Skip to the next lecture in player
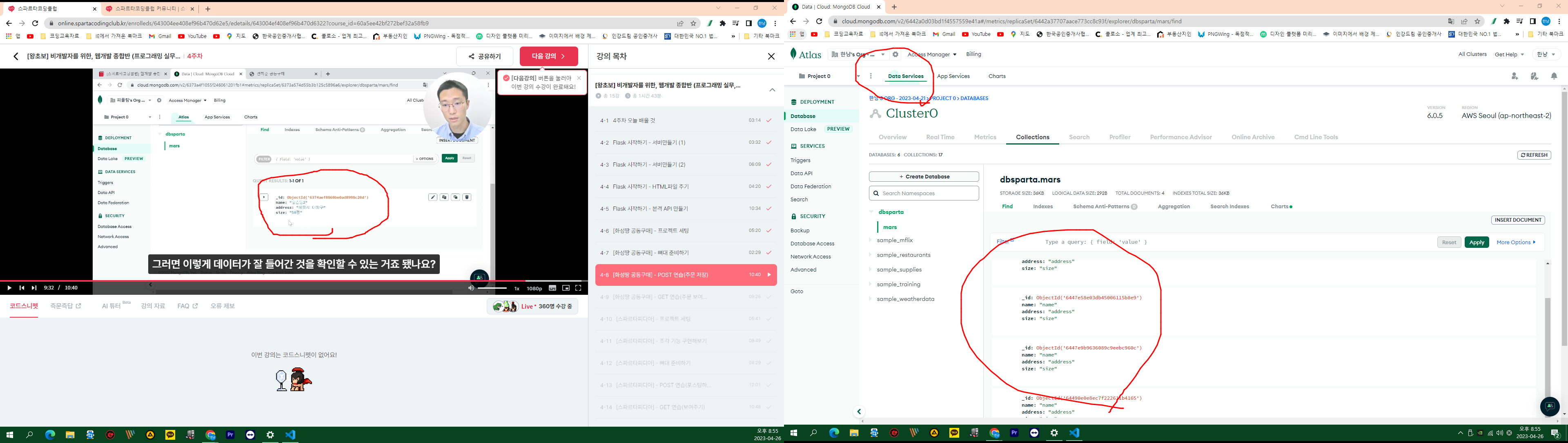Image resolution: width=1568 pixels, height=443 pixels. click(x=34, y=288)
